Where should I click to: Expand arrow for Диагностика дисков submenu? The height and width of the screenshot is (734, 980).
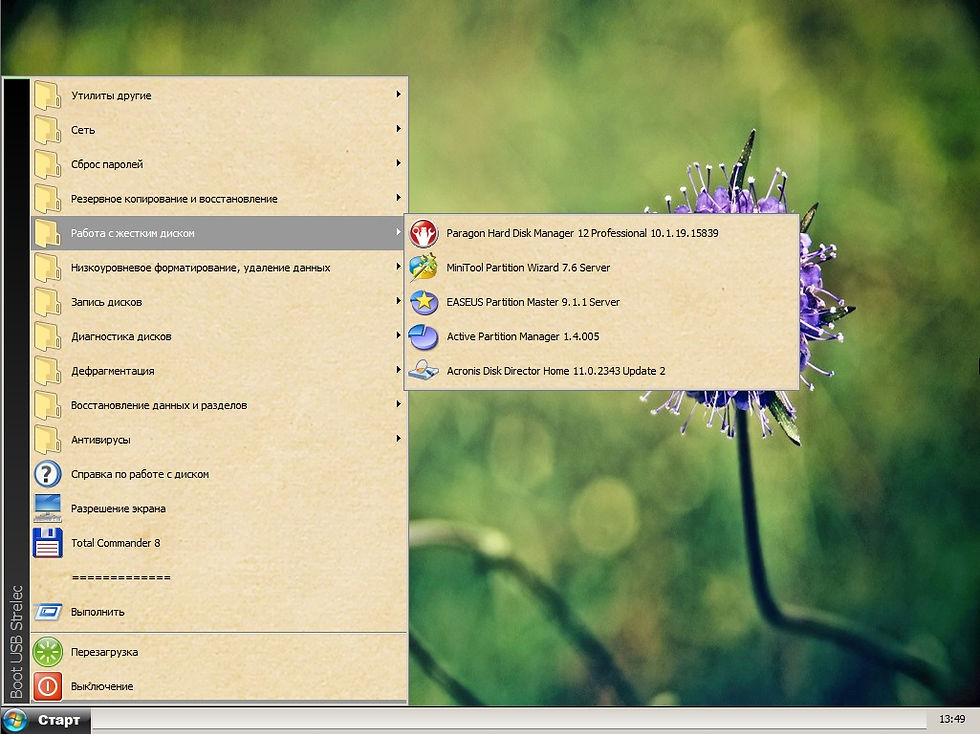click(x=398, y=335)
